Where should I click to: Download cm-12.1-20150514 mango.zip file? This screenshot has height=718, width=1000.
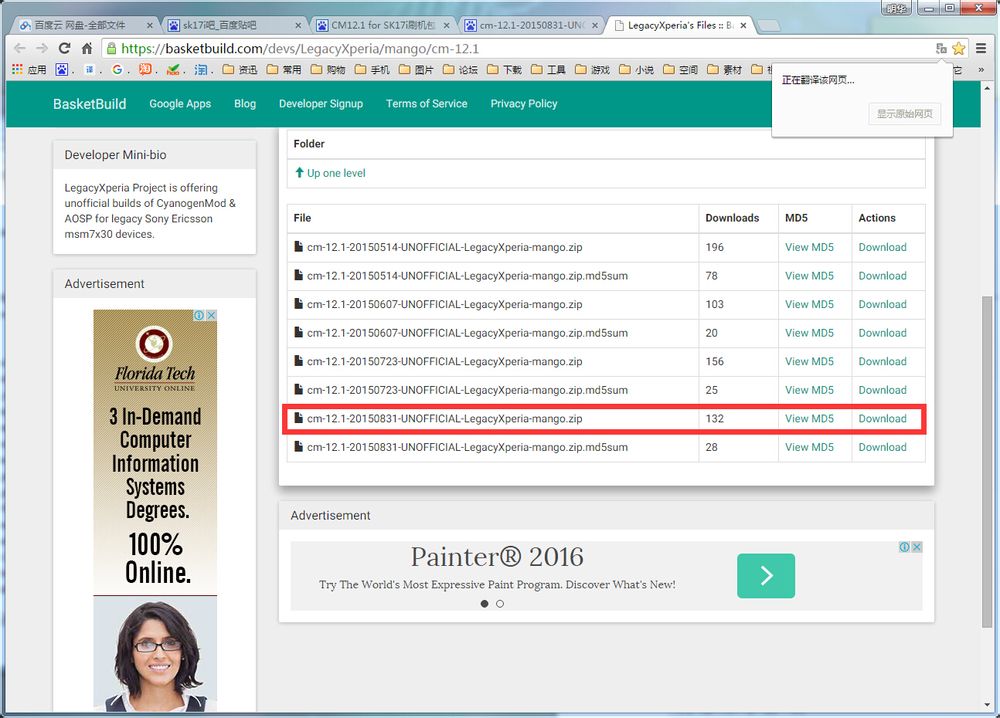pyautogui.click(x=882, y=247)
